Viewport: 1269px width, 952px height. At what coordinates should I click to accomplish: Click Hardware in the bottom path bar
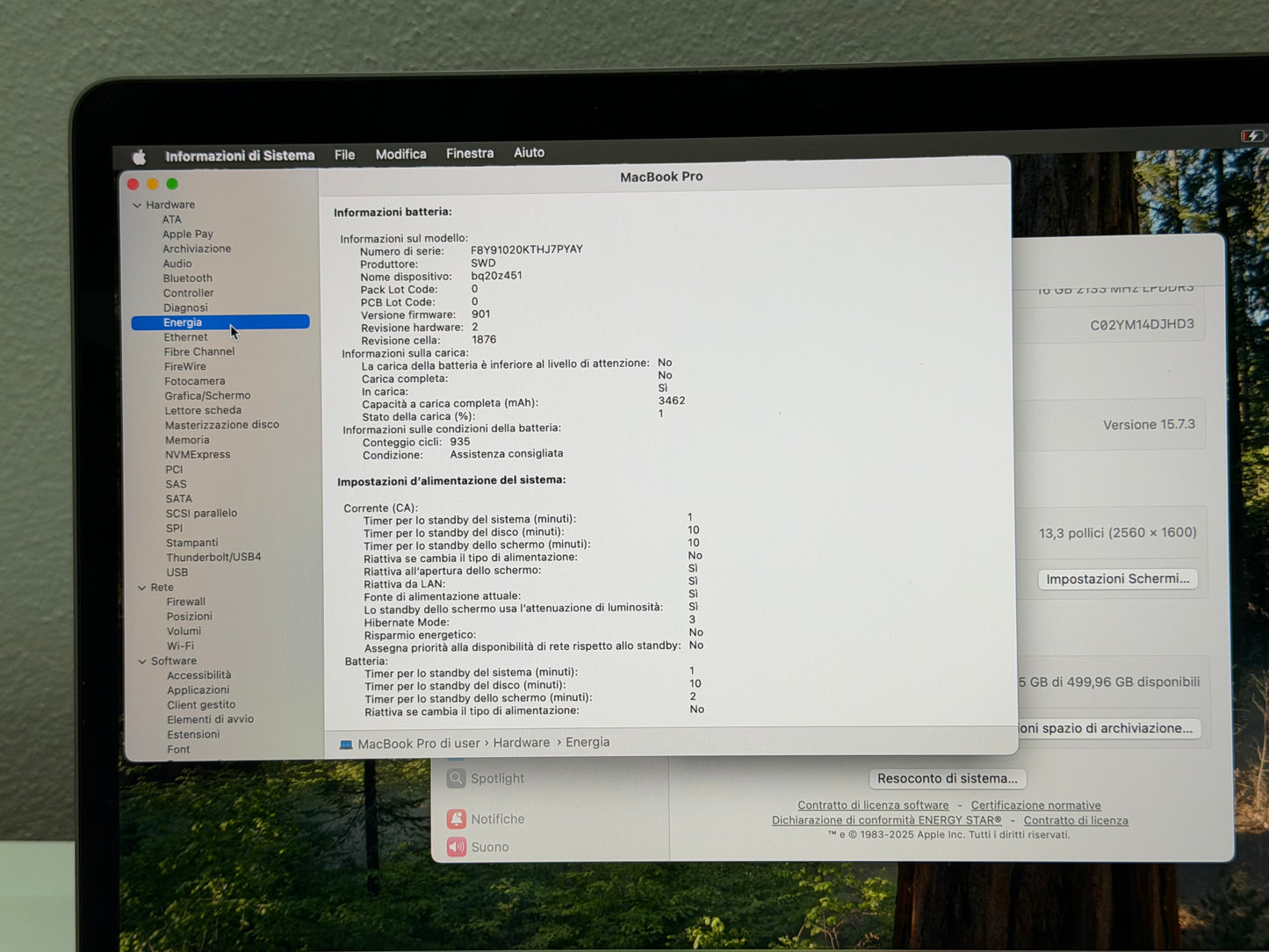pyautogui.click(x=521, y=743)
